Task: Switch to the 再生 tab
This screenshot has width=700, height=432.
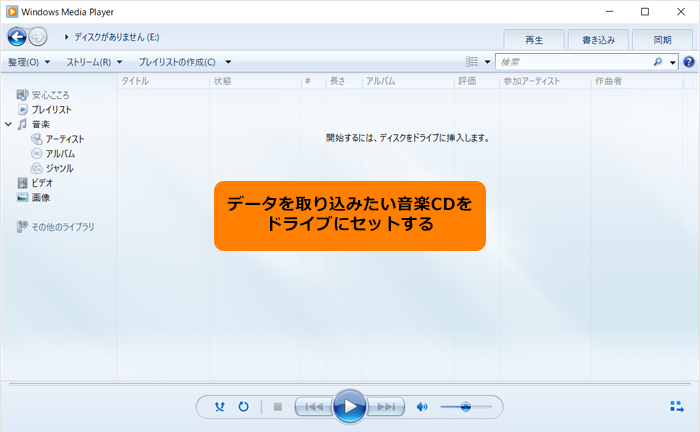Action: (534, 40)
